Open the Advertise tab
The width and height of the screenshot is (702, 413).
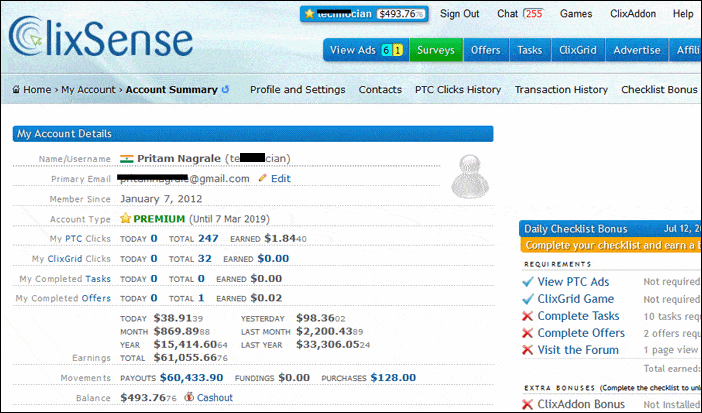pos(637,50)
